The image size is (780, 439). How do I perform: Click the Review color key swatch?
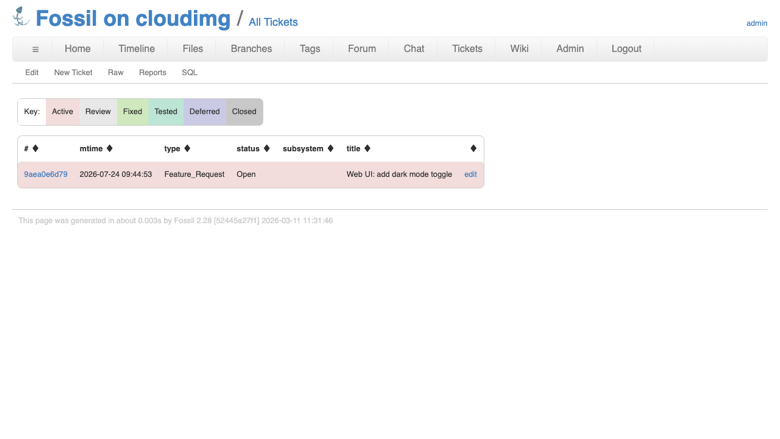coord(98,112)
